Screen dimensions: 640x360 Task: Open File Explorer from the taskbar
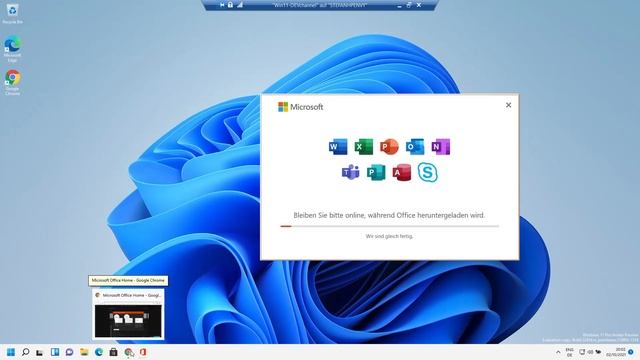point(84,352)
